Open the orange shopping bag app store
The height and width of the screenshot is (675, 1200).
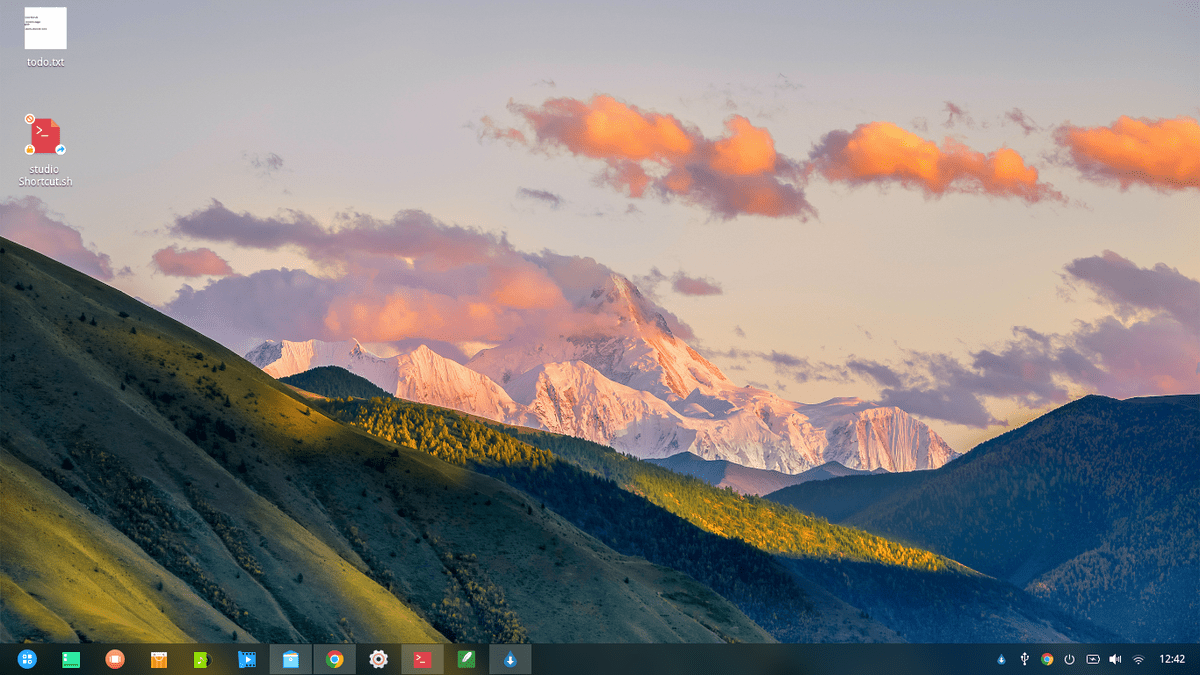click(x=158, y=659)
